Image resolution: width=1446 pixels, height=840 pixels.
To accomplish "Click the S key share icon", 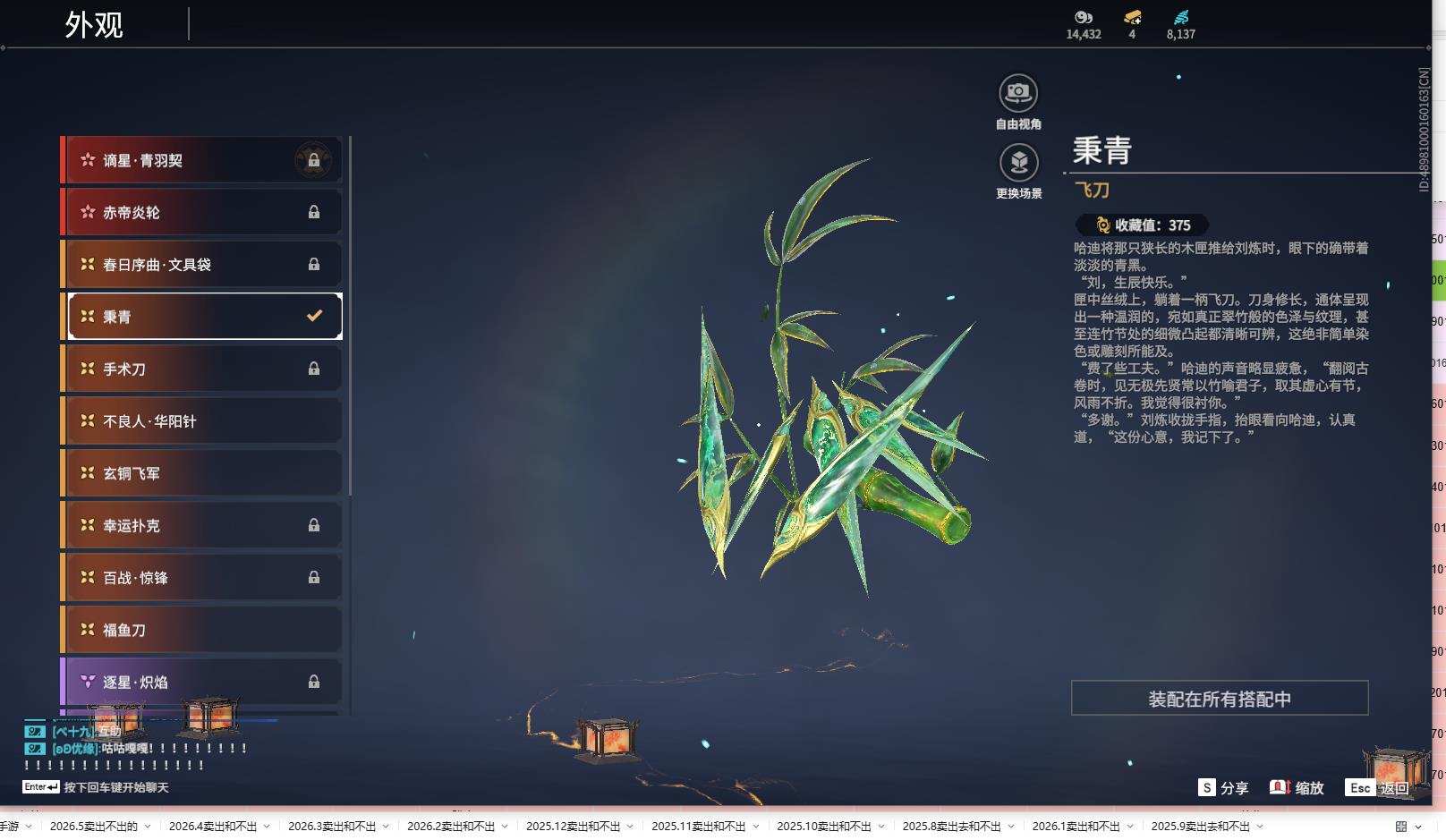I will click(x=1207, y=787).
